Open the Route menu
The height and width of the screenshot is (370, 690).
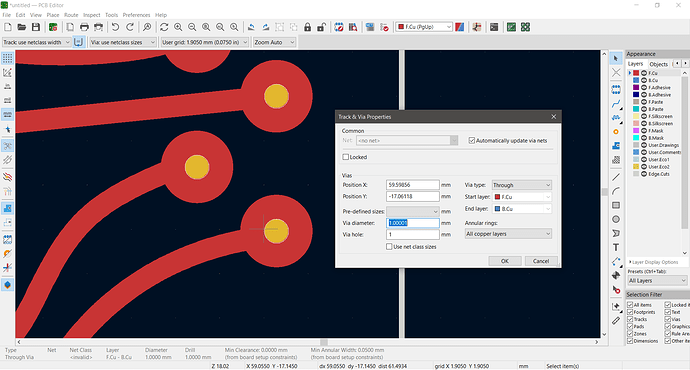71,15
